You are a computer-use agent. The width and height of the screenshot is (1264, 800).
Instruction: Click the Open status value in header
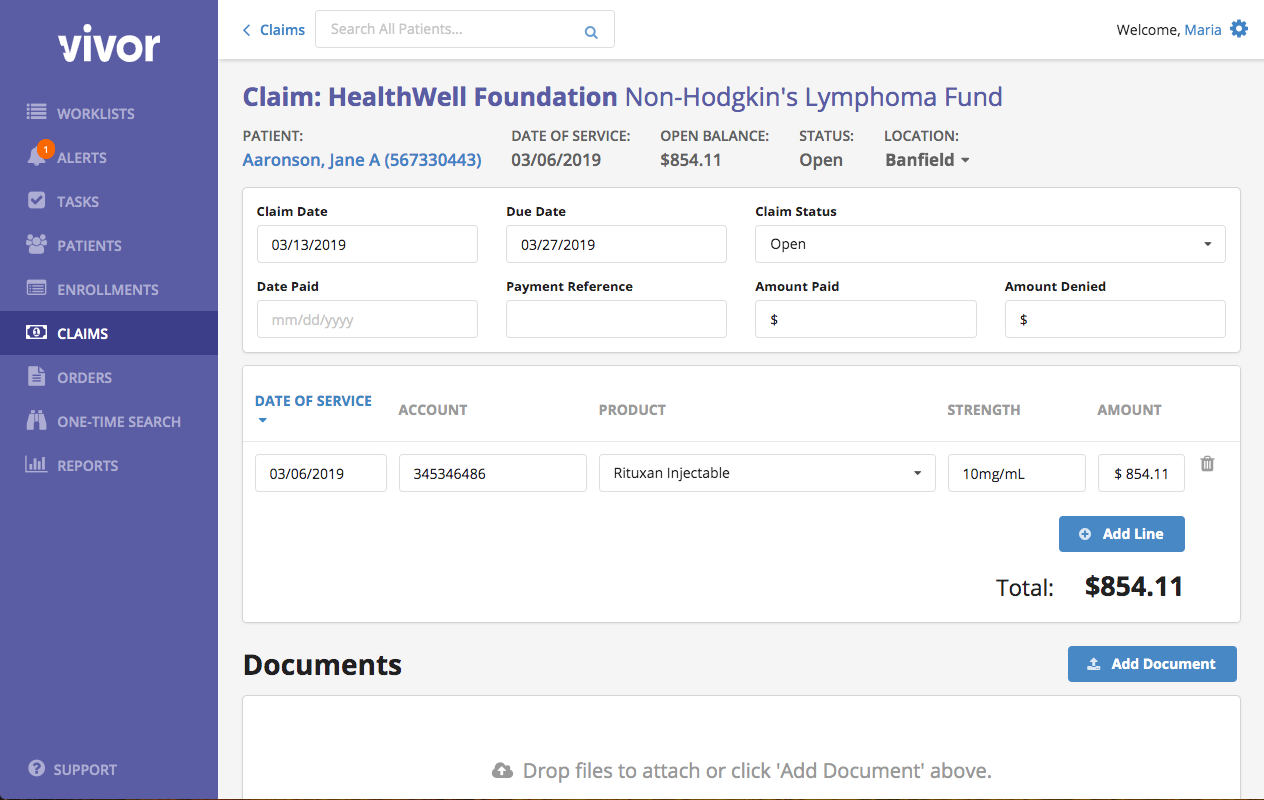tap(821, 160)
